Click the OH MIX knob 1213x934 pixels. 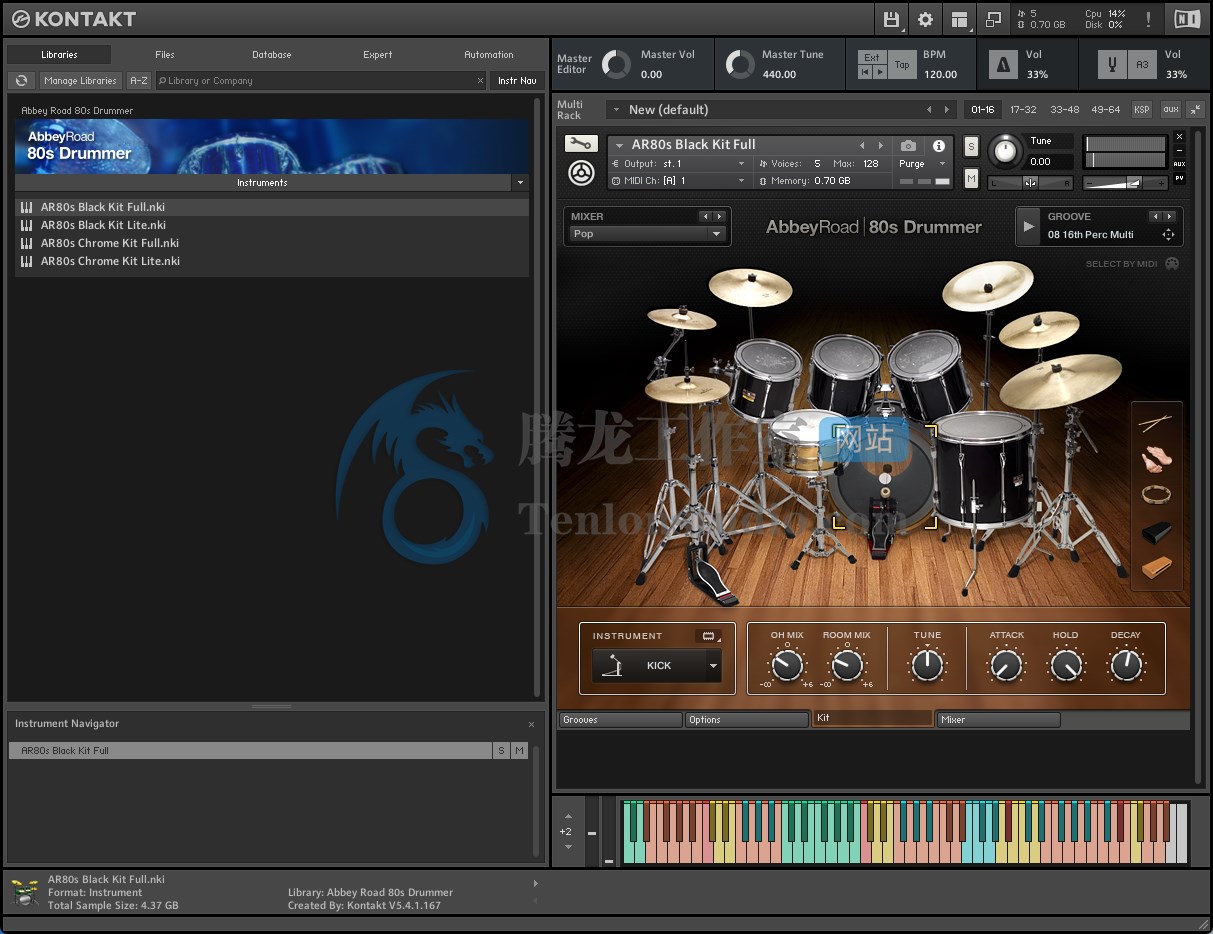click(x=787, y=664)
